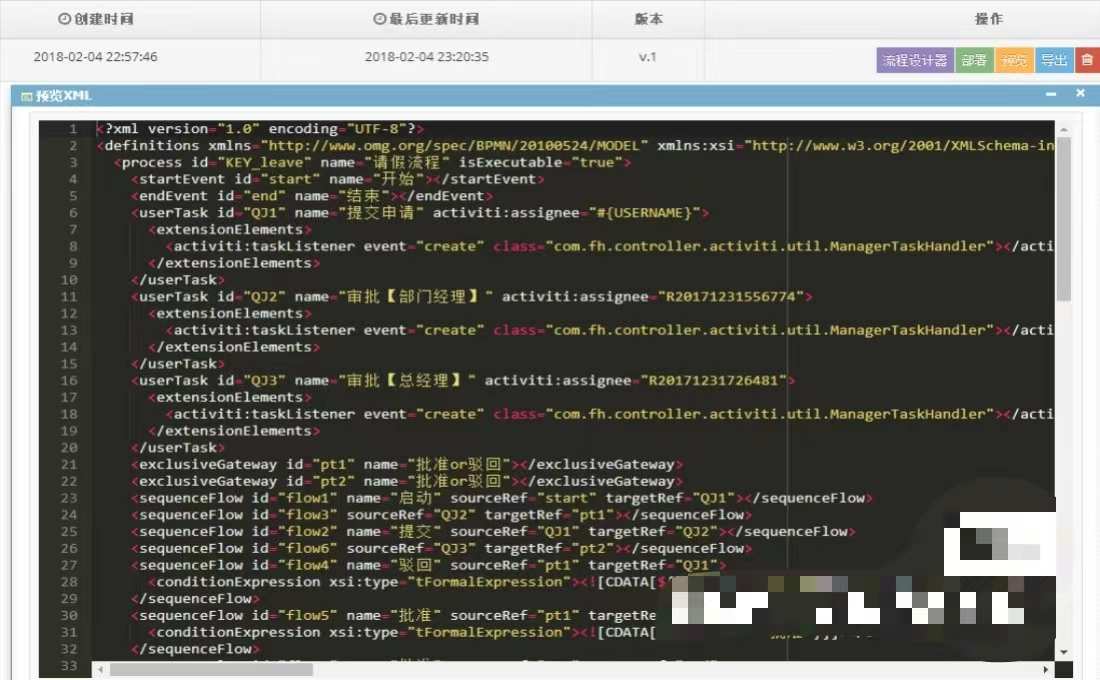This screenshot has width=1100, height=680.
Task: Click the userTask QJ1 提交申请 line
Action: coord(420,213)
